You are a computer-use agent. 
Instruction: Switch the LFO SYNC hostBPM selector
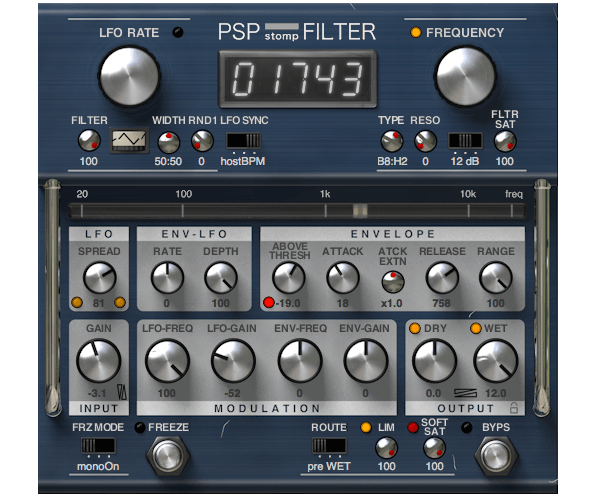[244, 141]
